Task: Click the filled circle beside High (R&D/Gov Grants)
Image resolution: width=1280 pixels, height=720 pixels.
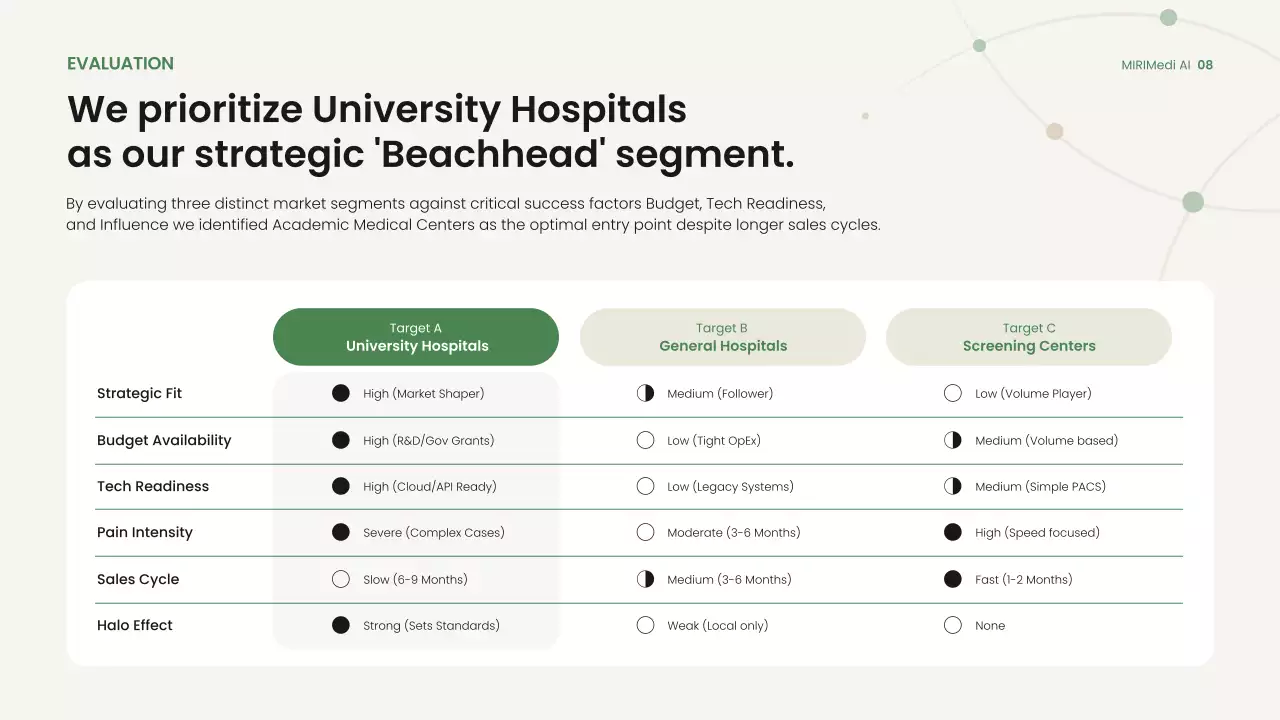Action: 341,440
